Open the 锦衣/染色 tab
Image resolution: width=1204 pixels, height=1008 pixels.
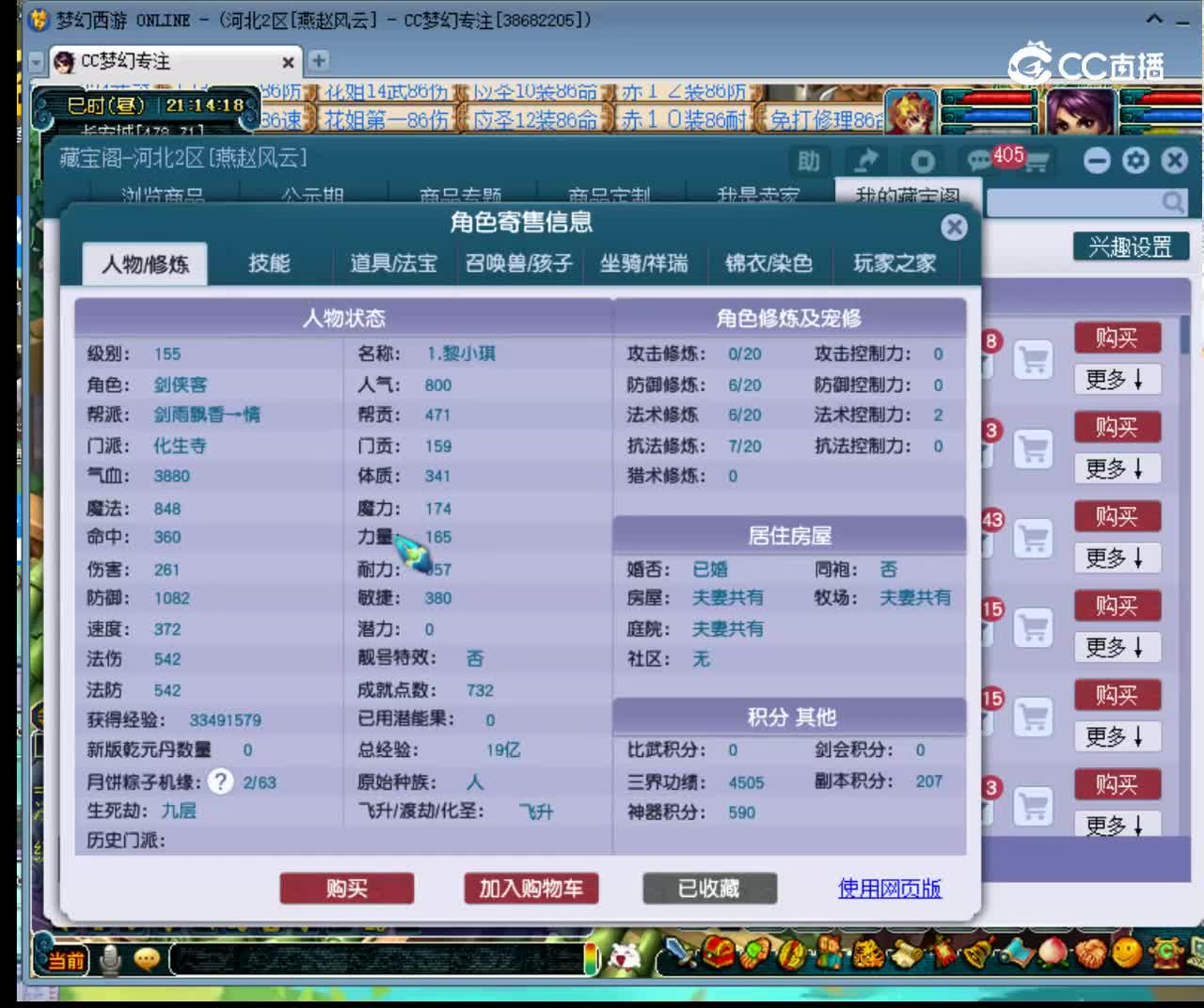coord(768,263)
